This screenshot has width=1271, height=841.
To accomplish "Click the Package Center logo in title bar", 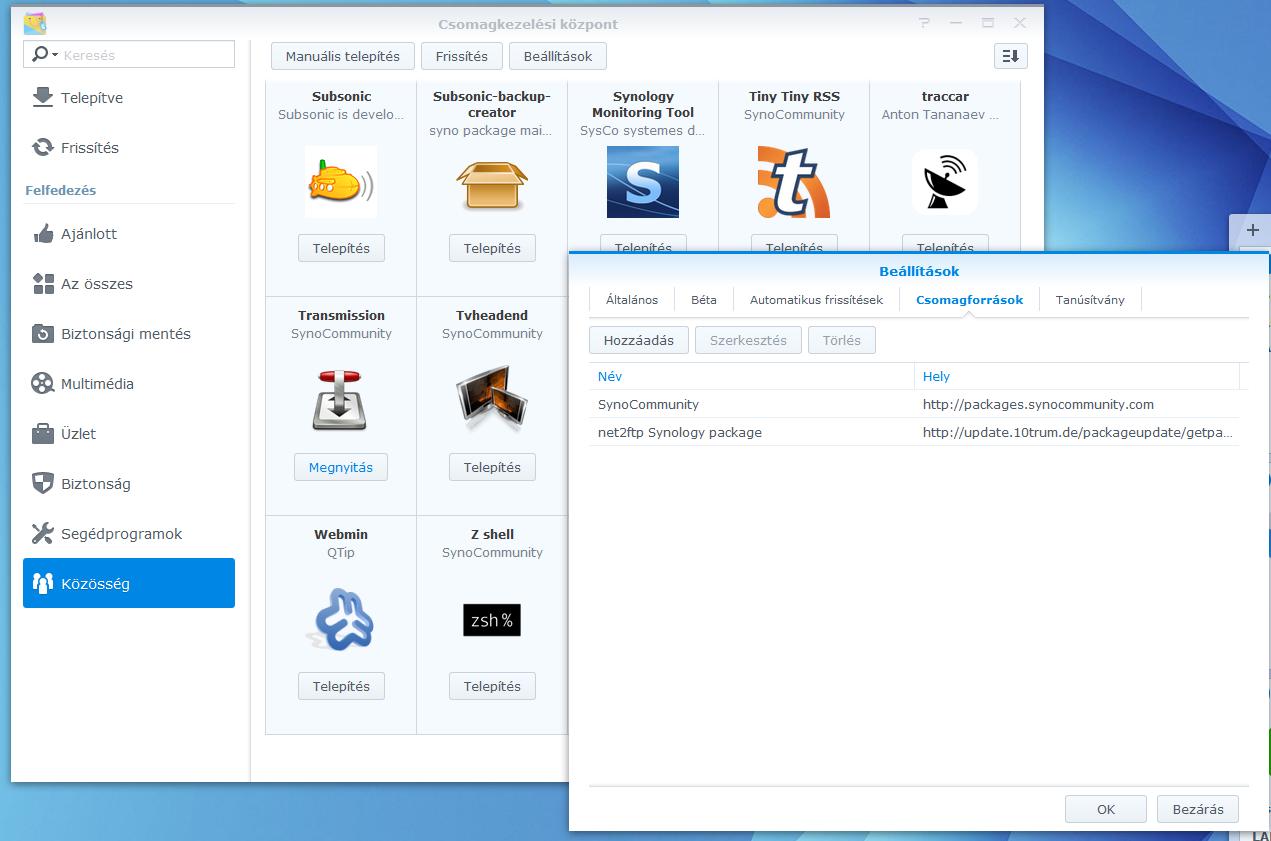I will pyautogui.click(x=35, y=23).
